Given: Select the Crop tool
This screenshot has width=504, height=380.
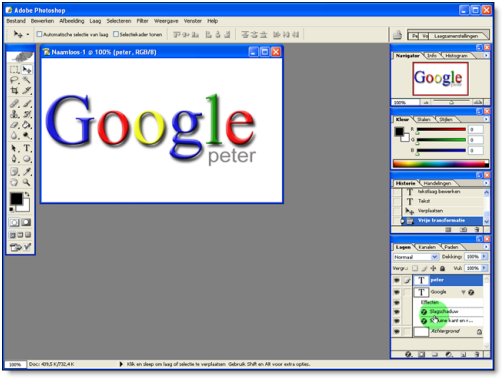Looking at the screenshot, I should (14, 90).
